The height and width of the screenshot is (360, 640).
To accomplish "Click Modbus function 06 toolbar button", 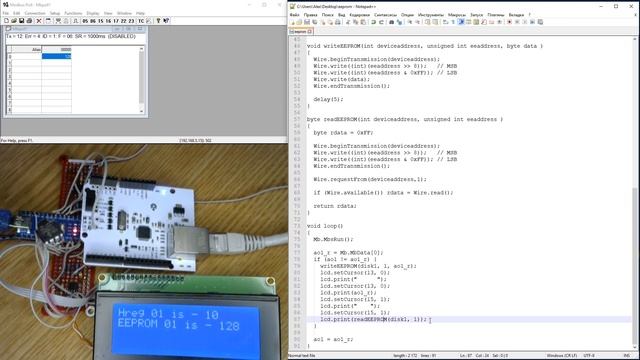I will pos(93,21).
